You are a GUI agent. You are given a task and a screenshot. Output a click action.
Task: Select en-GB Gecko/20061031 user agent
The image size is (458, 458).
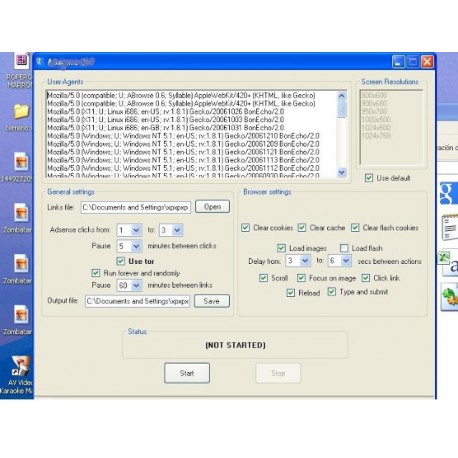166,128
